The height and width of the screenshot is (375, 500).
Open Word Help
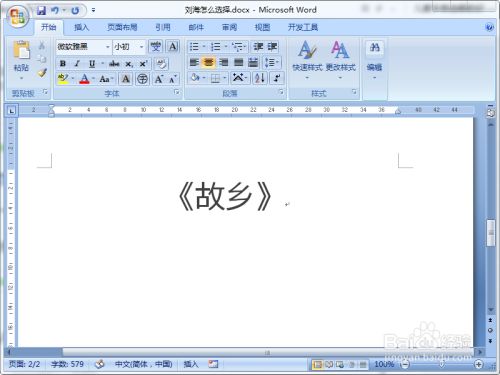coord(489,27)
